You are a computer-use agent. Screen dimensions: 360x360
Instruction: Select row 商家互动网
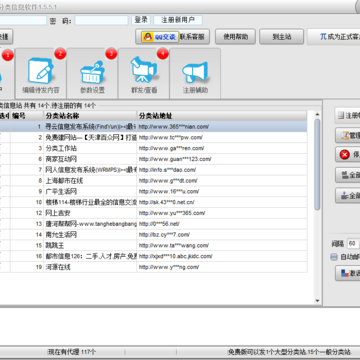pyautogui.click(x=153, y=159)
